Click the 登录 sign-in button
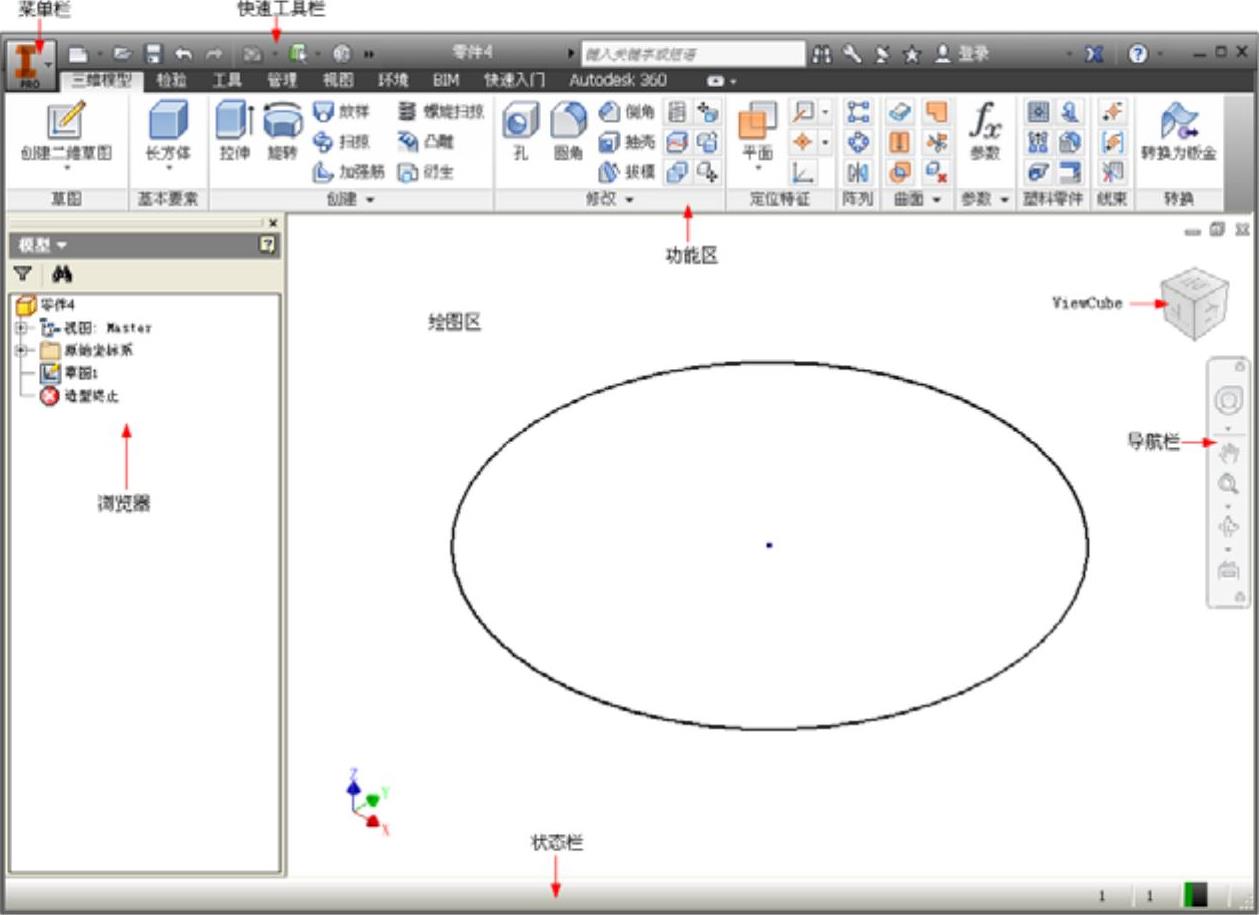Viewport: 1259px width, 915px height. click(962, 54)
